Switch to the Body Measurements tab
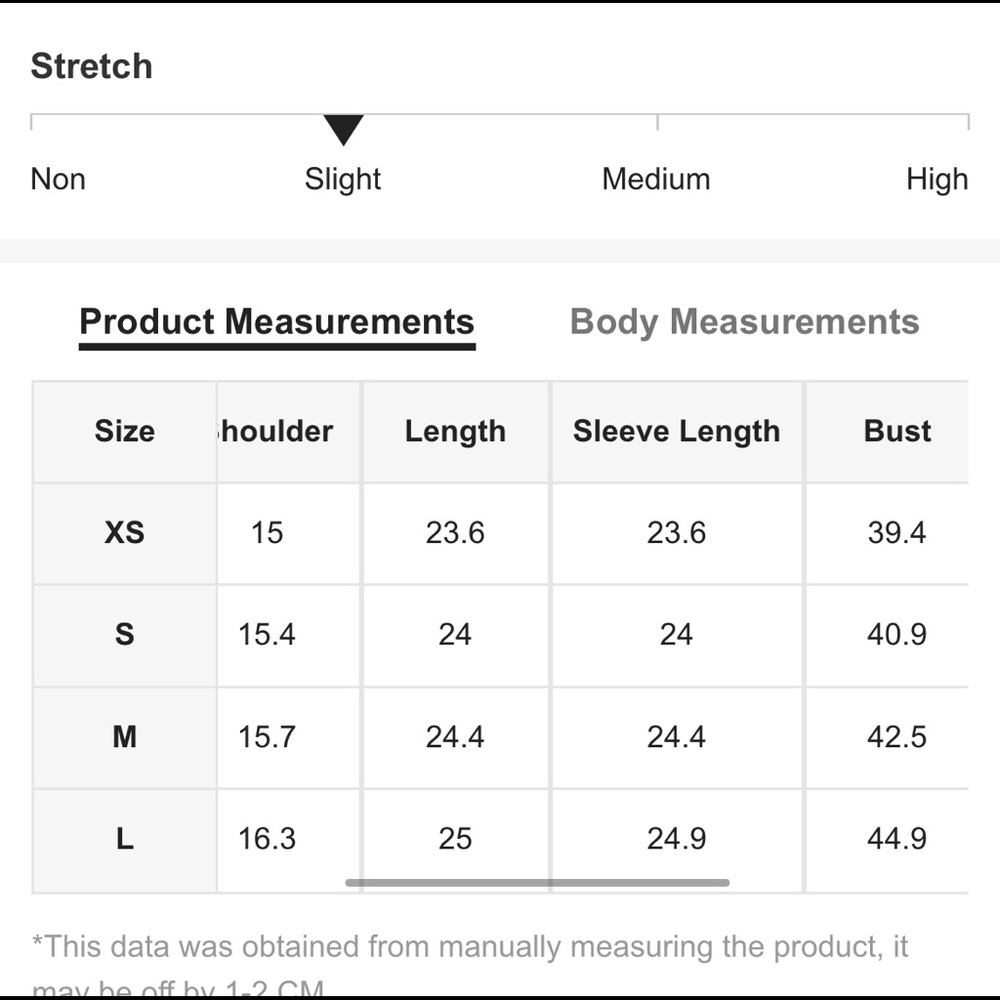Screen dimensions: 1000x1000 point(744,322)
